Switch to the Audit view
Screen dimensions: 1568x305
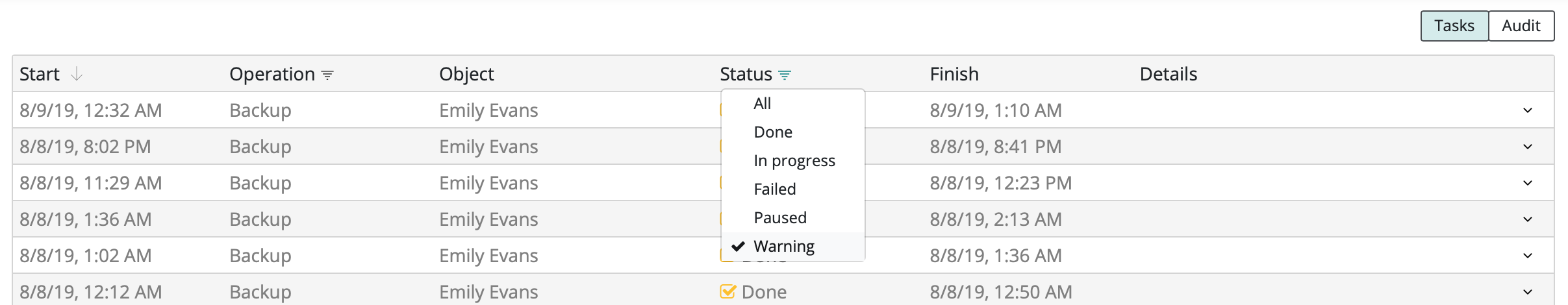pyautogui.click(x=1521, y=26)
